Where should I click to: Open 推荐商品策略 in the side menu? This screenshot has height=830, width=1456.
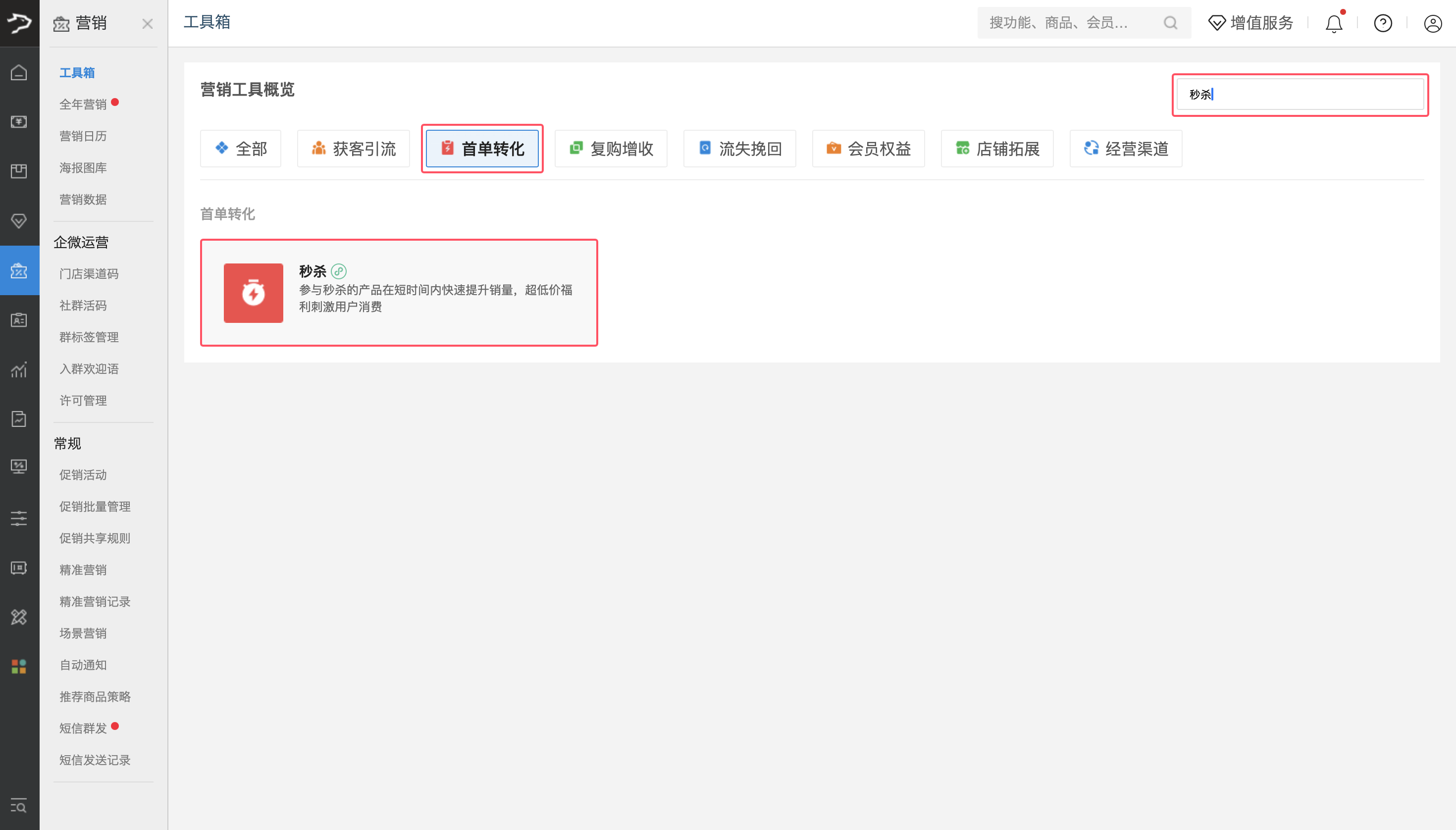(x=95, y=697)
